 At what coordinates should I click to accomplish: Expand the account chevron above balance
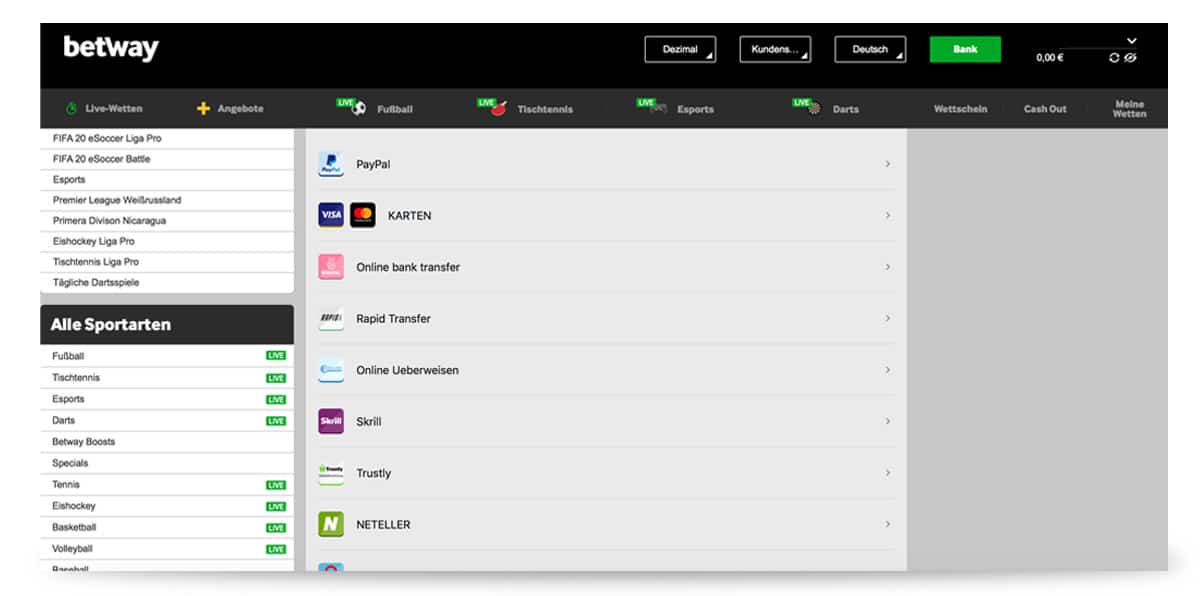click(1131, 41)
